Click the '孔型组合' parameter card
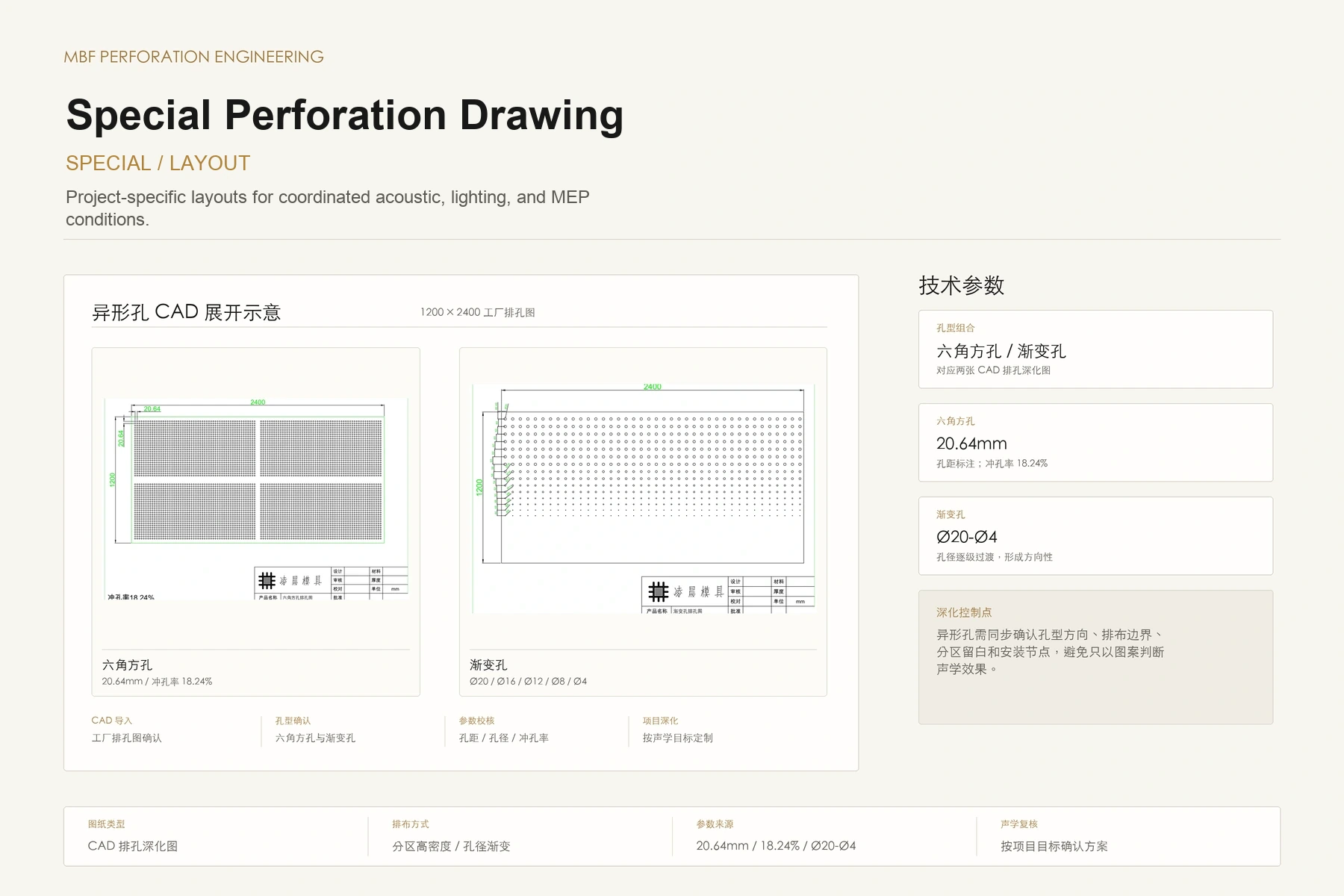Image resolution: width=1344 pixels, height=896 pixels. 1095,349
